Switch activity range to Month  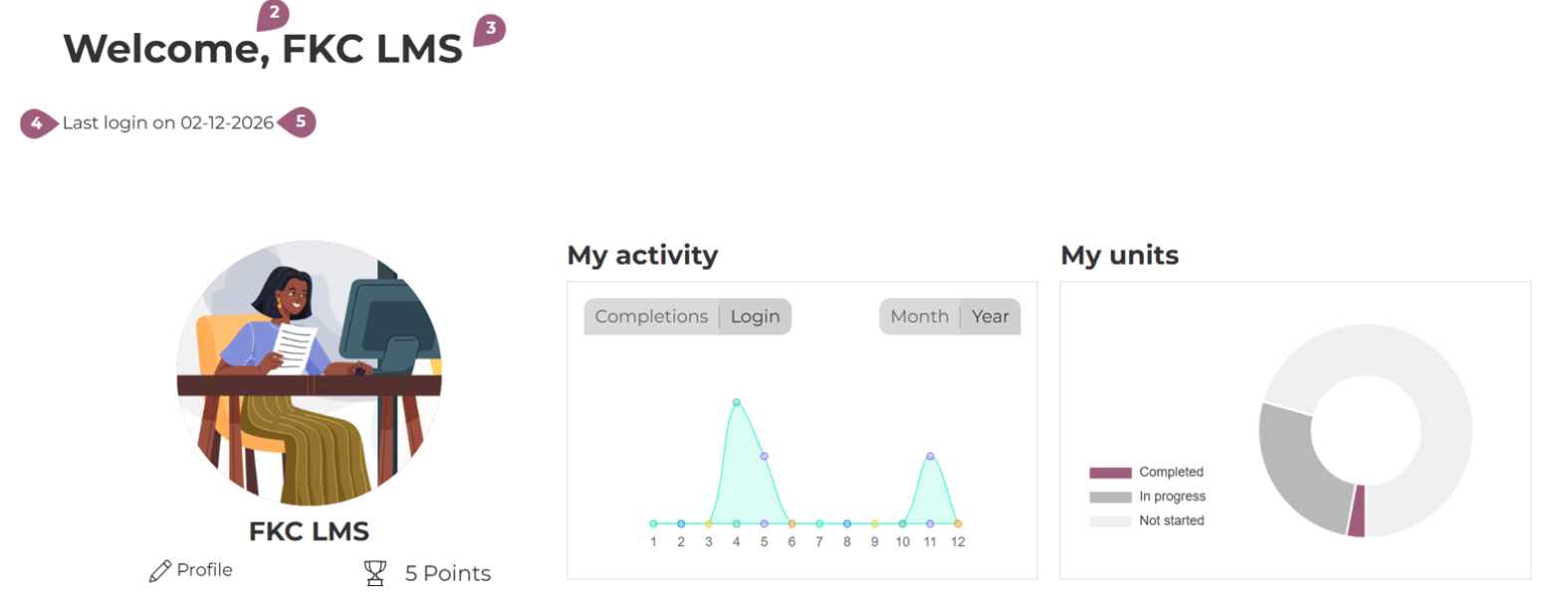coord(919,316)
